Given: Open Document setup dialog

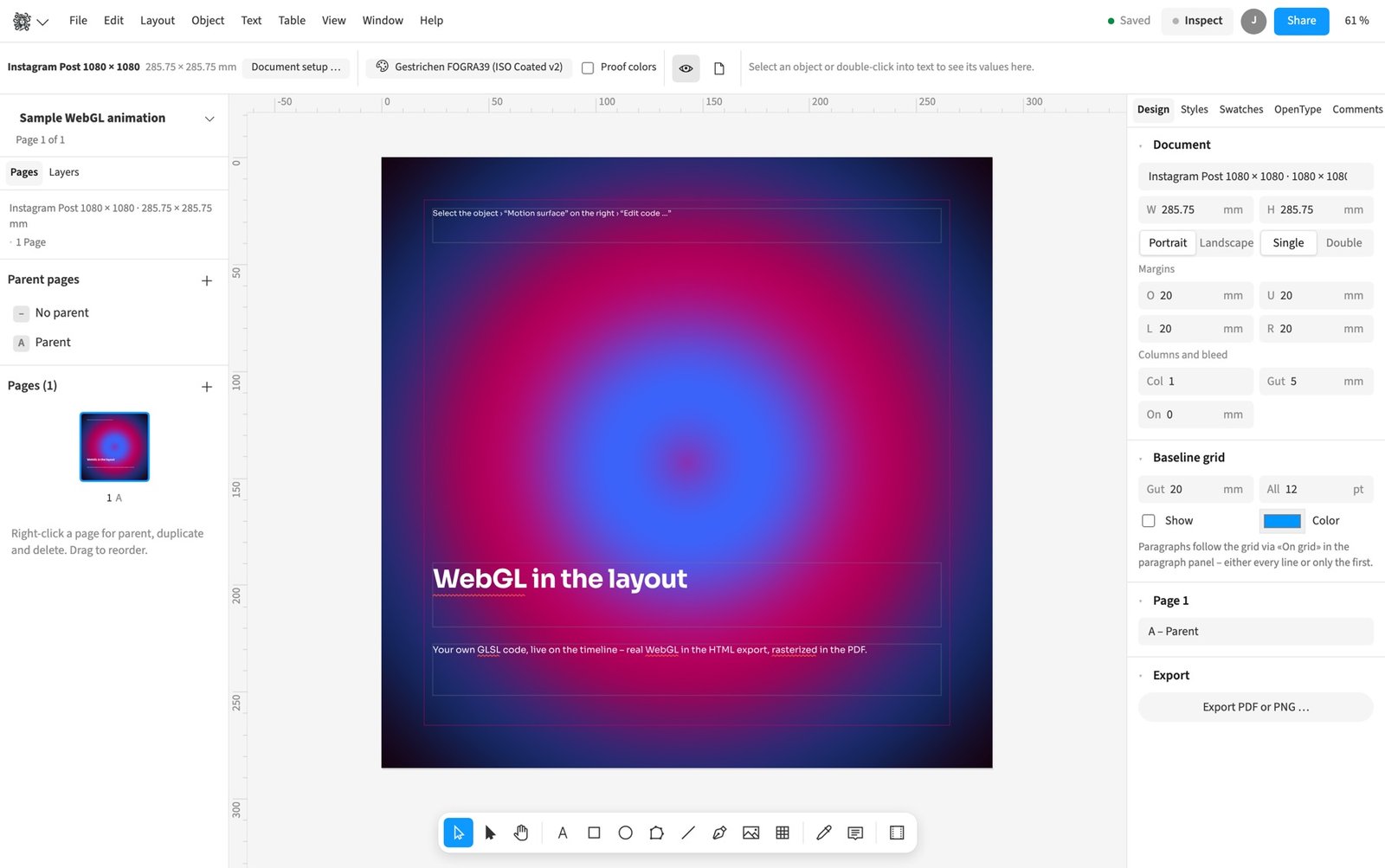Looking at the screenshot, I should tap(296, 67).
